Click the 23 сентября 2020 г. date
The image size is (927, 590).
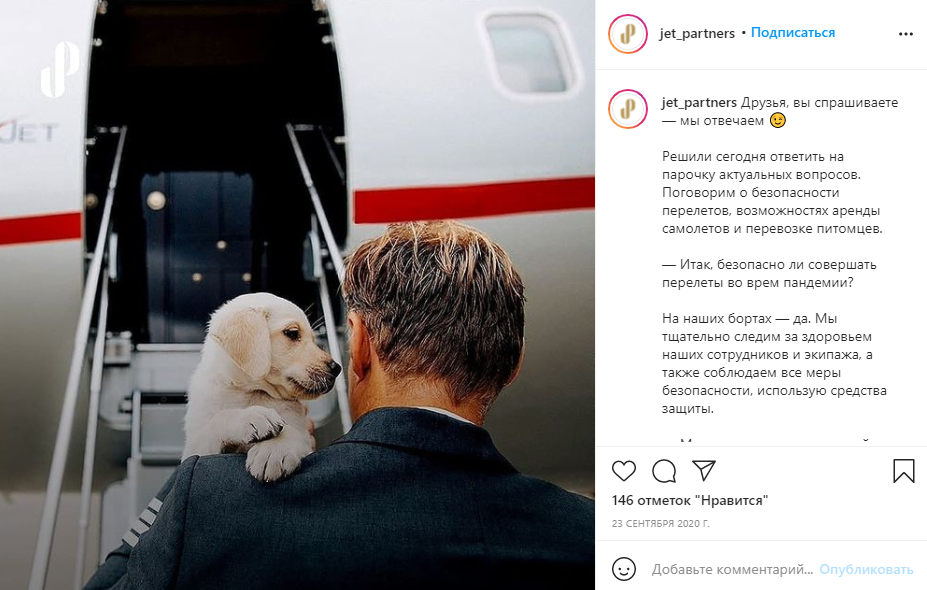[x=660, y=523]
